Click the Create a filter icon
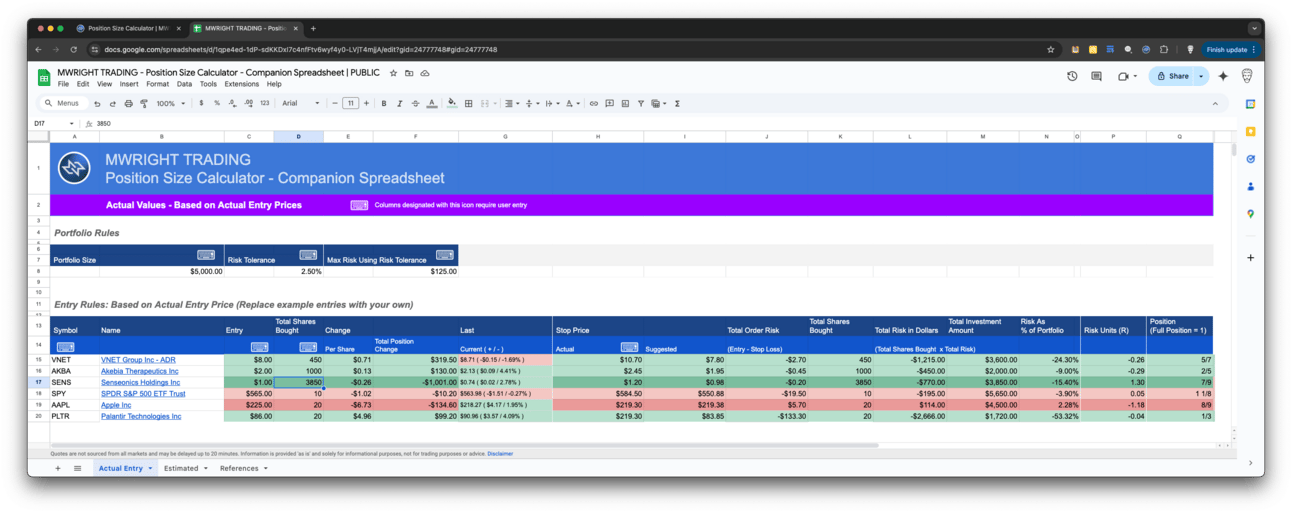The width and height of the screenshot is (1292, 513). pos(640,103)
